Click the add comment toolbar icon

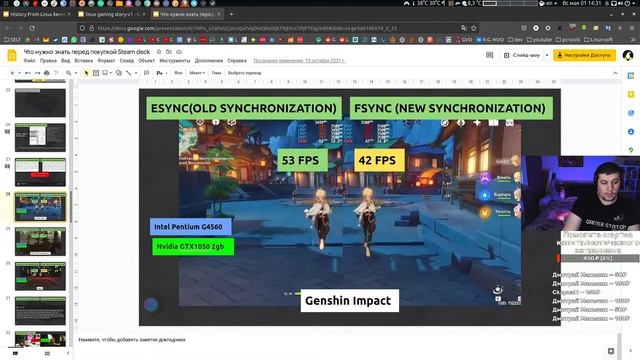[147, 73]
